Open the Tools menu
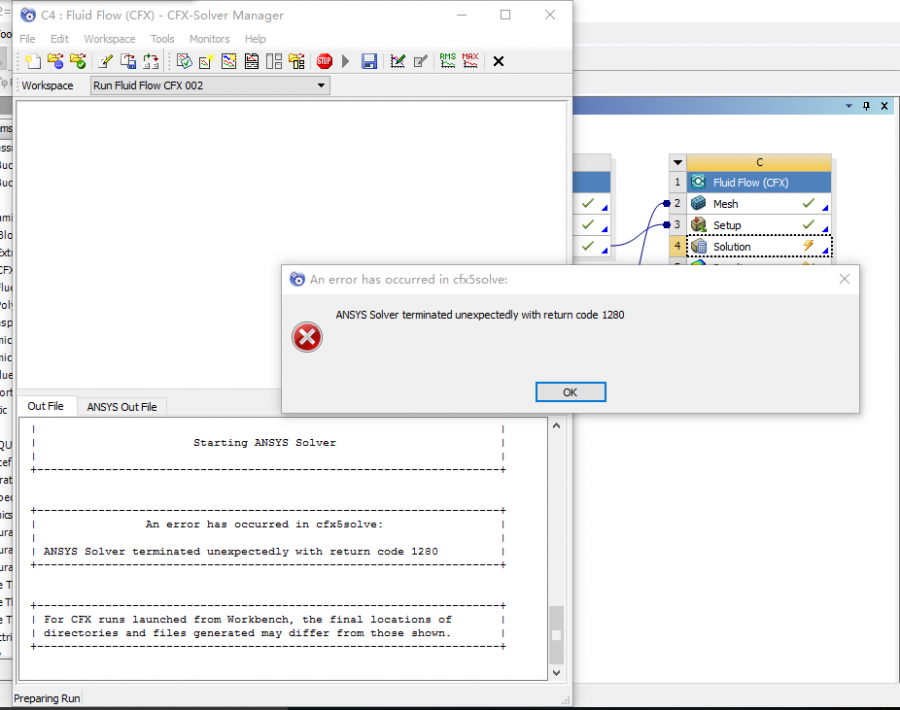Viewport: 900px width, 710px height. point(162,39)
